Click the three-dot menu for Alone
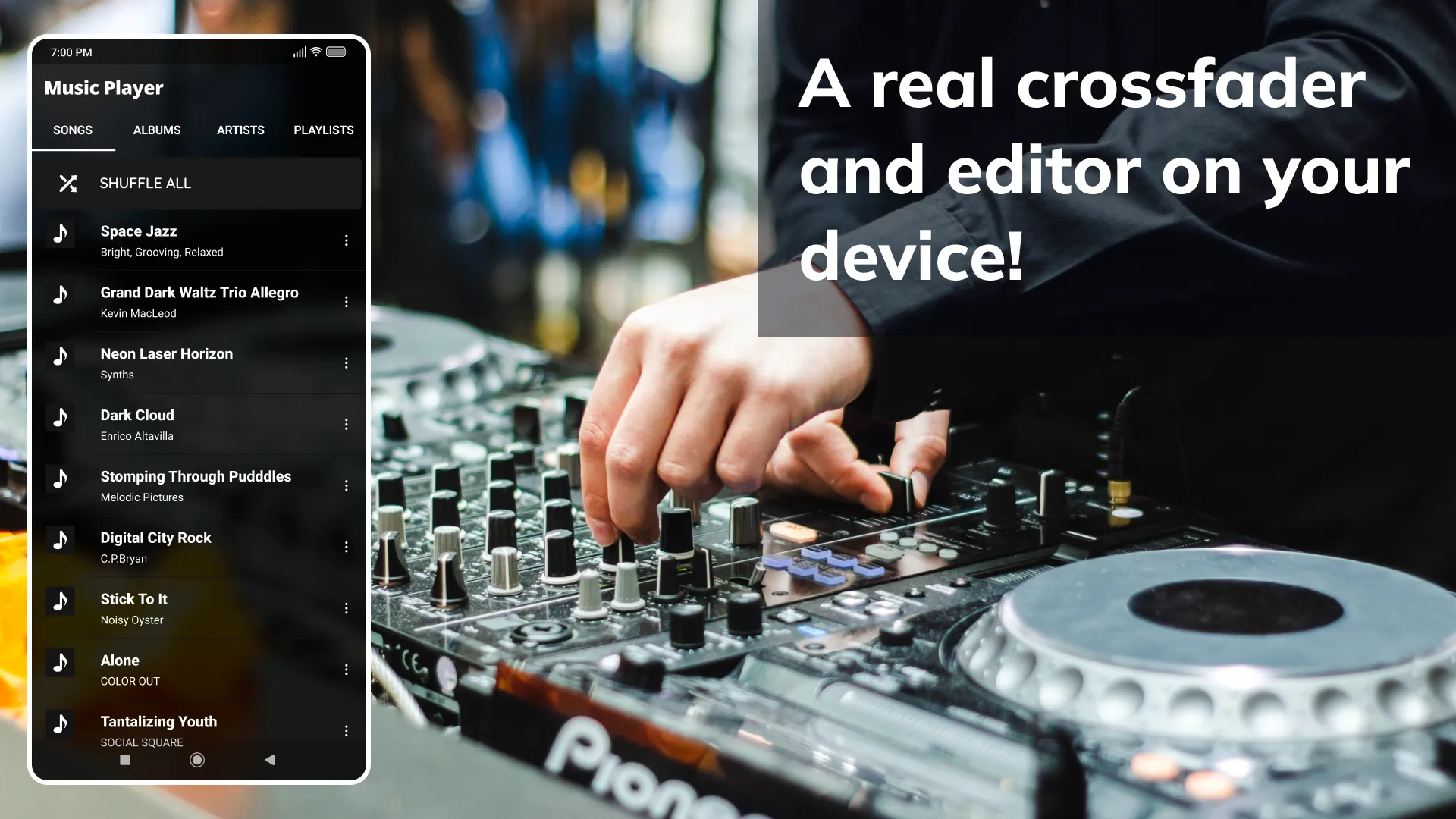The height and width of the screenshot is (819, 1456). (x=346, y=669)
